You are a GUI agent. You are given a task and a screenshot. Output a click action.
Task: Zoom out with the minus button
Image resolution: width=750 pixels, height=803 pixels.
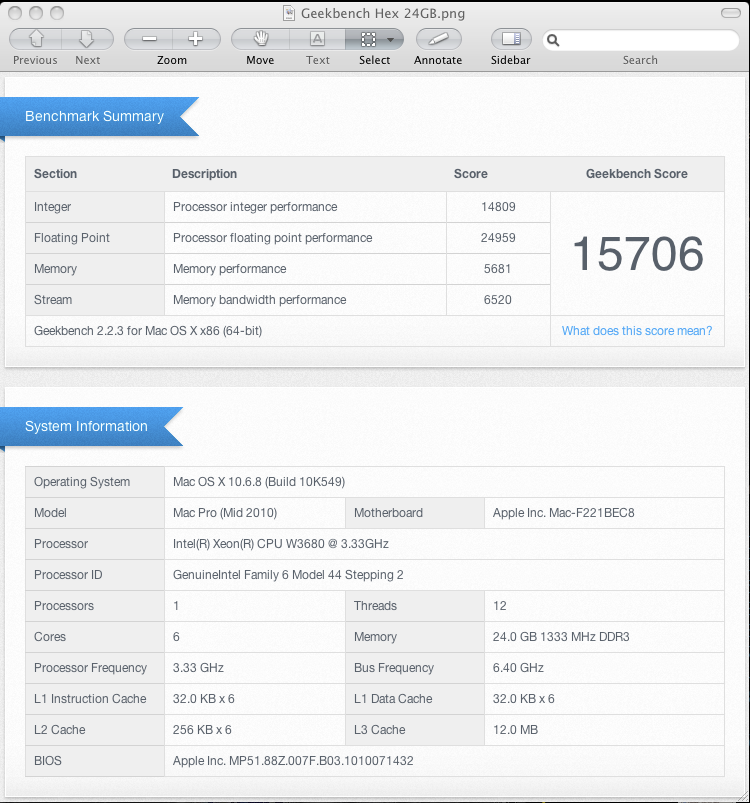(x=148, y=39)
